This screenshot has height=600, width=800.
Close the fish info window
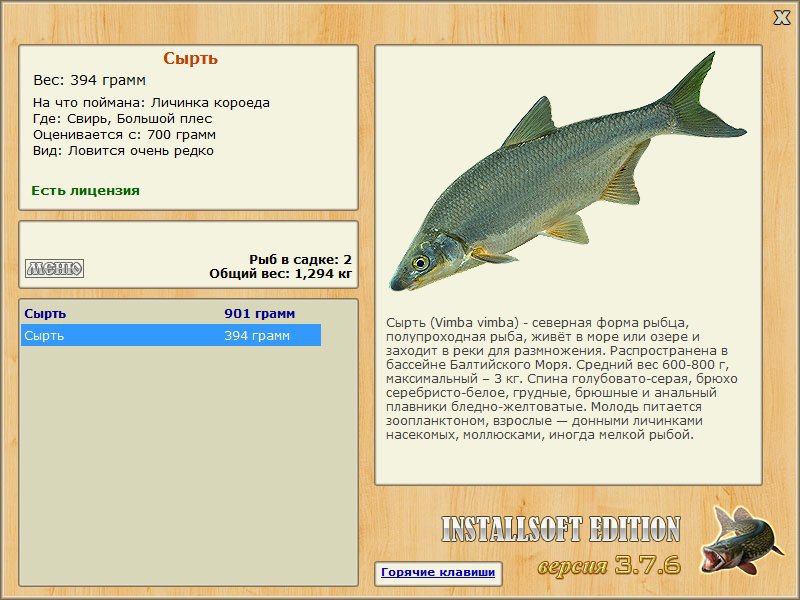pos(781,16)
